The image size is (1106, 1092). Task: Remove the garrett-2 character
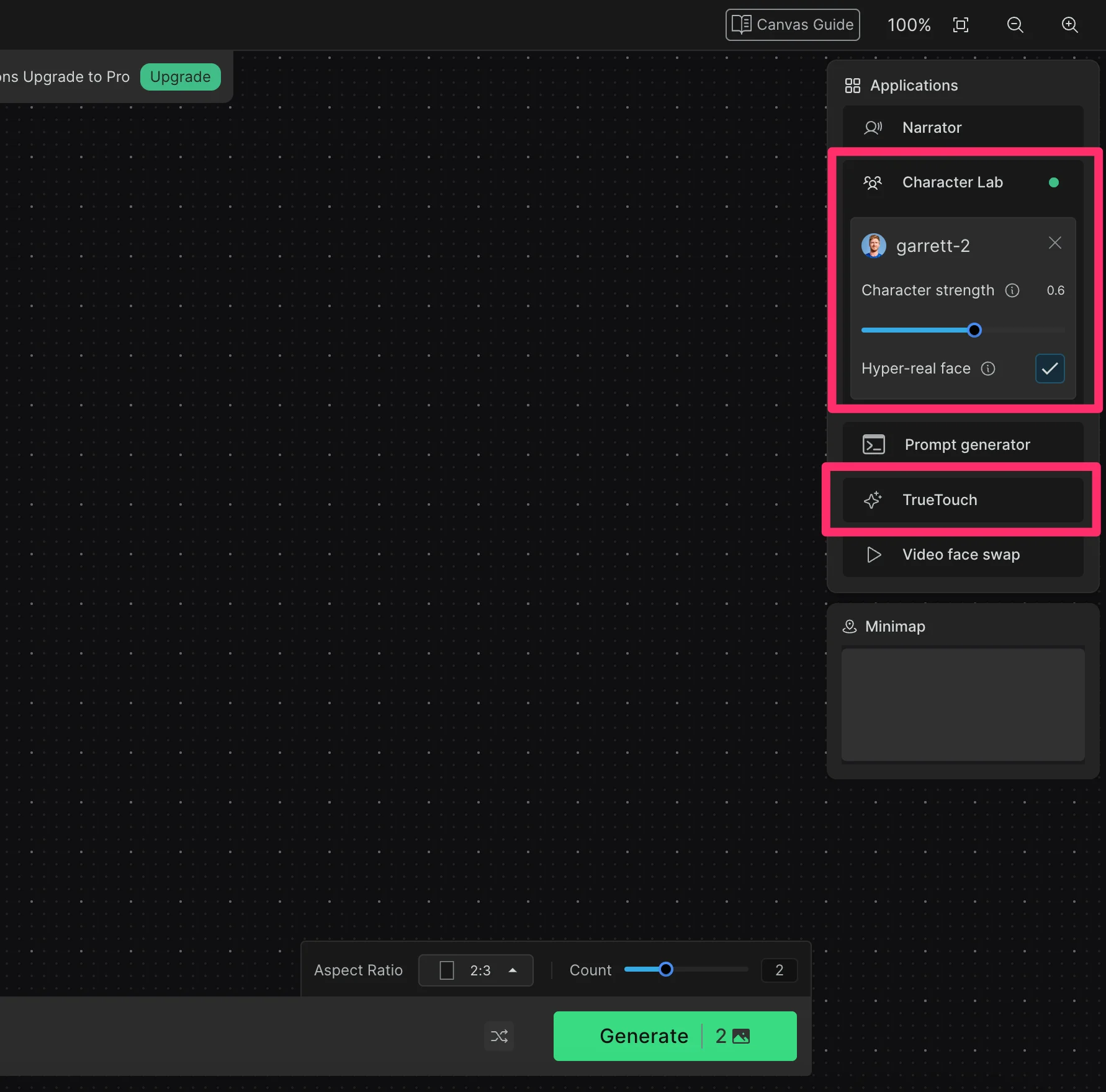pyautogui.click(x=1055, y=243)
